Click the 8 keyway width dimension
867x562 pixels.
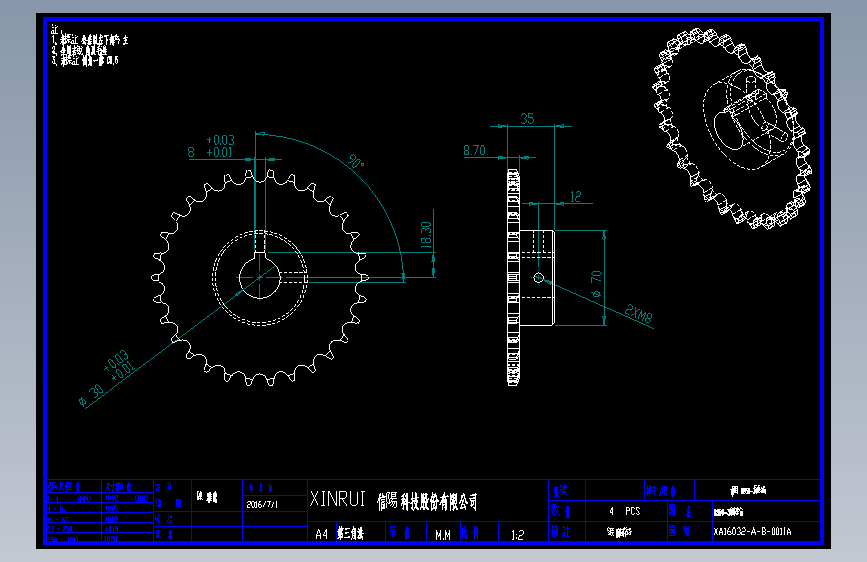point(191,152)
